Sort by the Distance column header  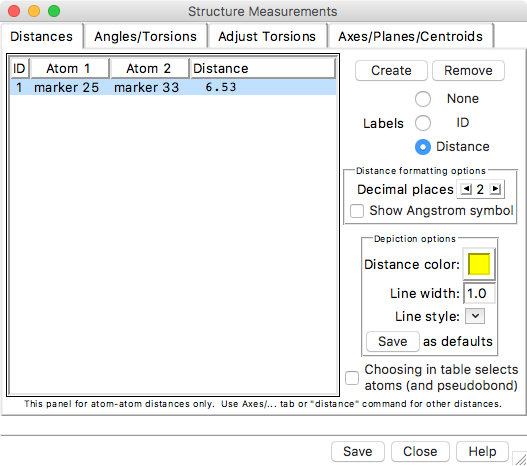tap(263, 69)
